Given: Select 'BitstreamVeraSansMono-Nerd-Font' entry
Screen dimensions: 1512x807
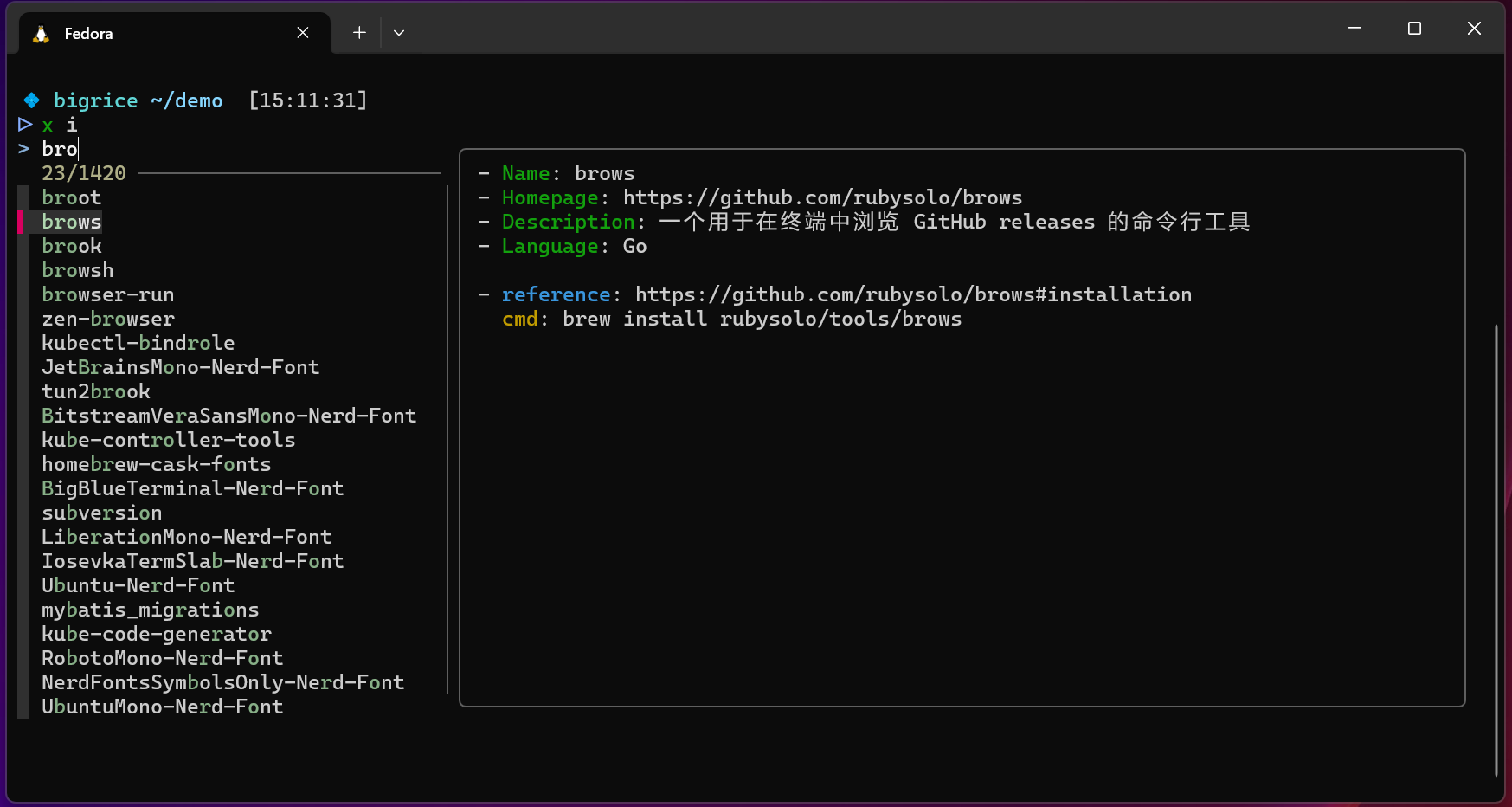Looking at the screenshot, I should 229,416.
